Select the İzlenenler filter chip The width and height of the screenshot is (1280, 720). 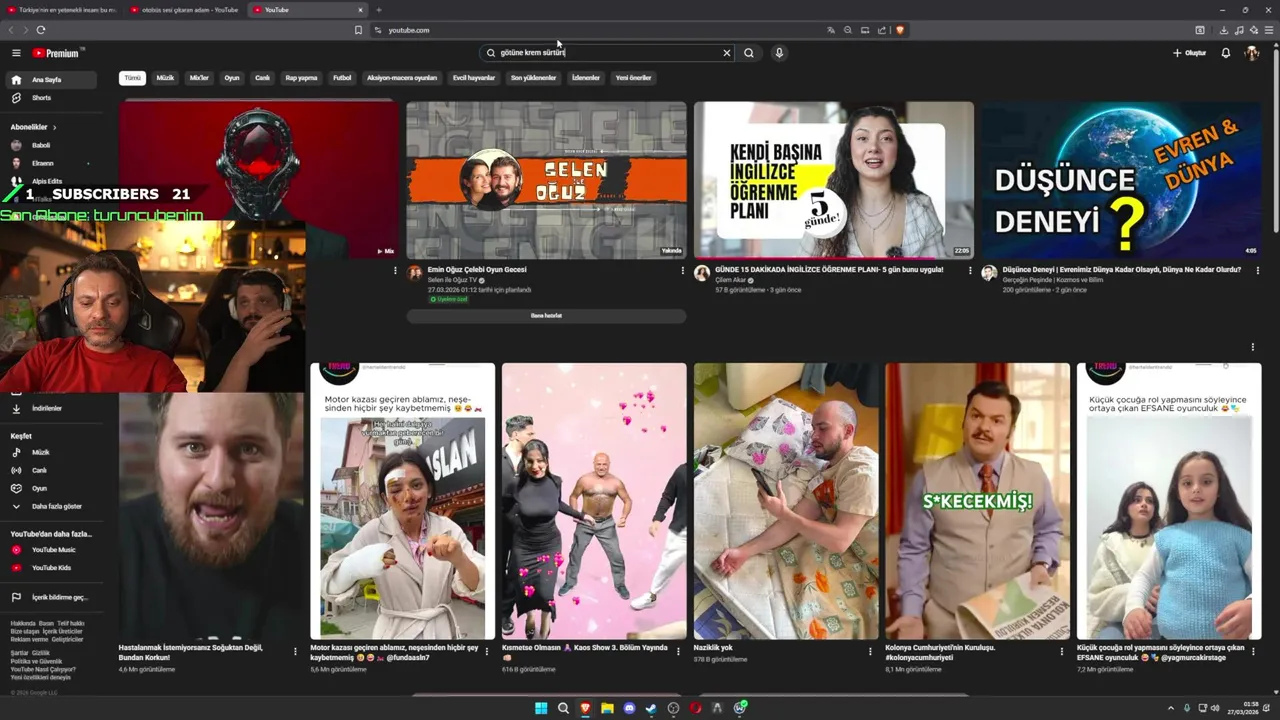click(586, 78)
